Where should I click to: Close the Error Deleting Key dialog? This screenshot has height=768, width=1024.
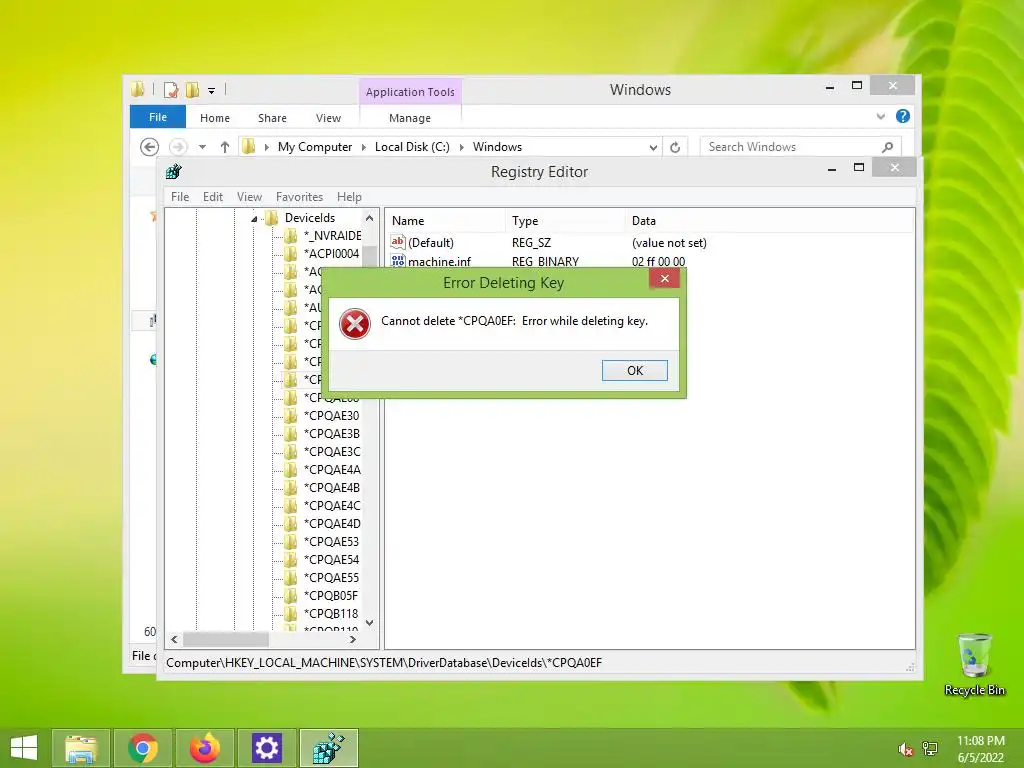[664, 279]
